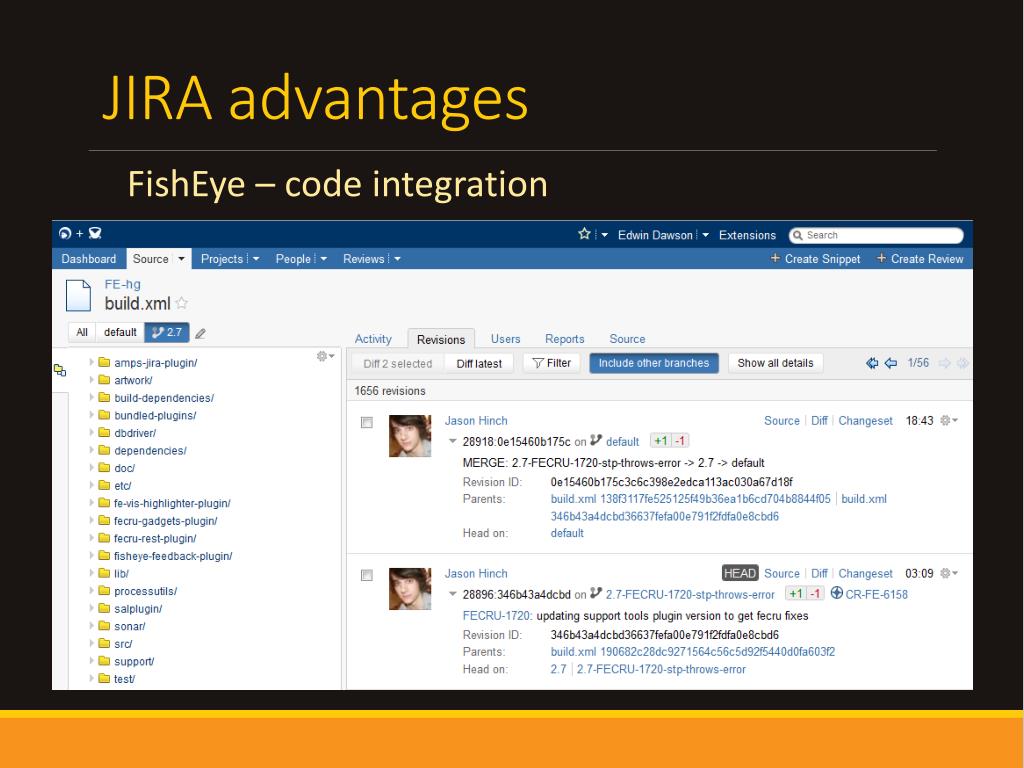This screenshot has height=768, width=1024.
Task: Switch to the Activity tab
Action: pos(373,339)
